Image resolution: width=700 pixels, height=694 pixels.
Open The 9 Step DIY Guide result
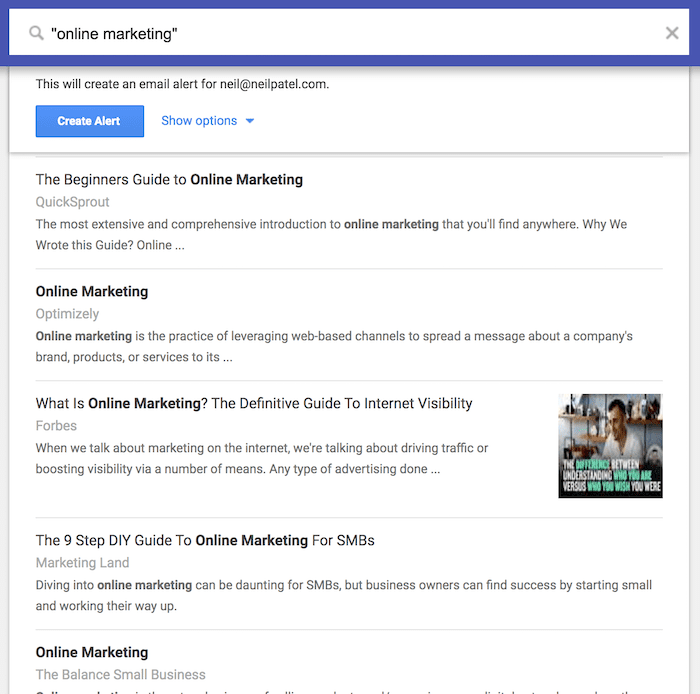pos(205,540)
